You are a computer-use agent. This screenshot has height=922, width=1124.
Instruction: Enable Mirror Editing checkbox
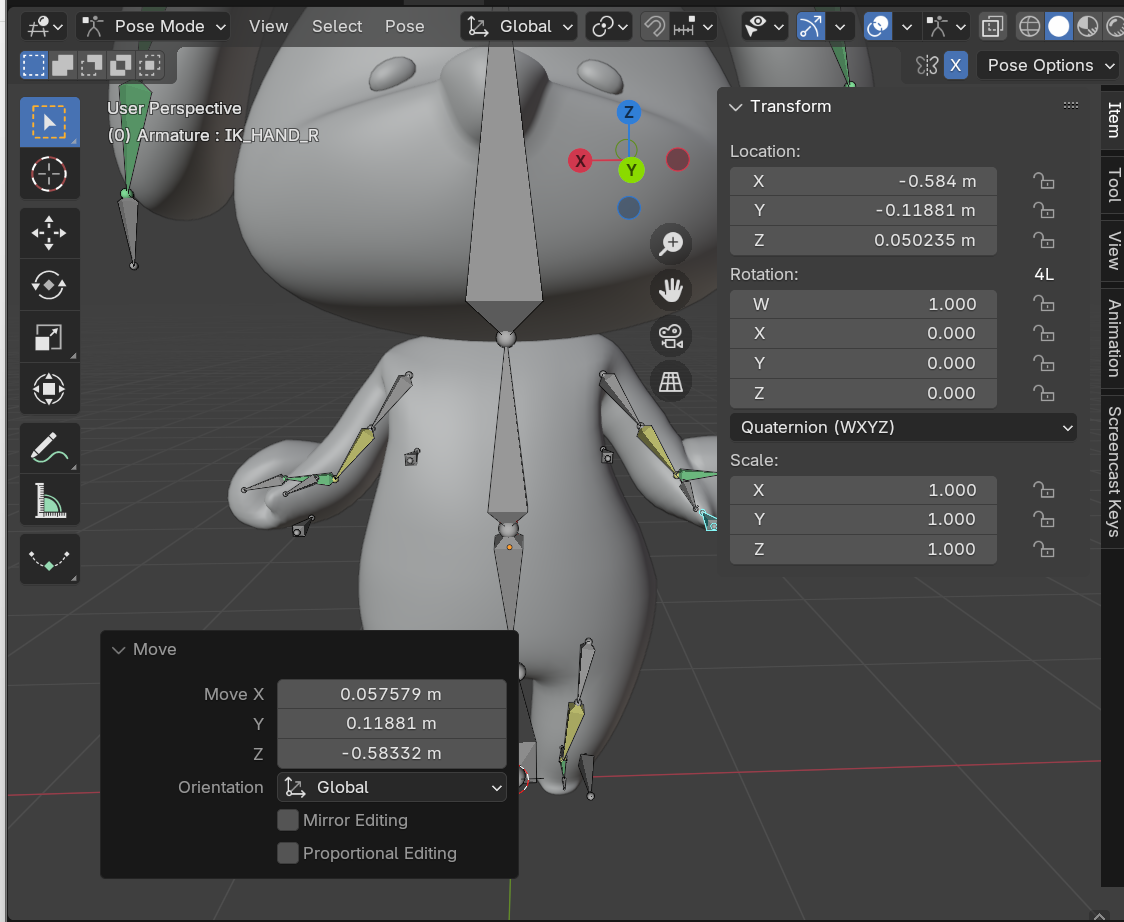tap(287, 820)
